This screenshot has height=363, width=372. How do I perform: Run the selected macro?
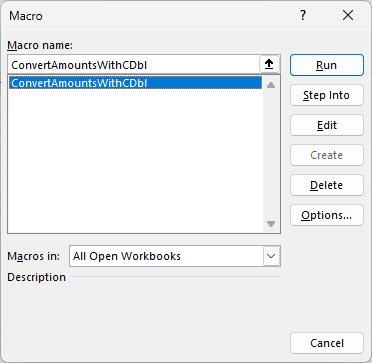tap(327, 65)
